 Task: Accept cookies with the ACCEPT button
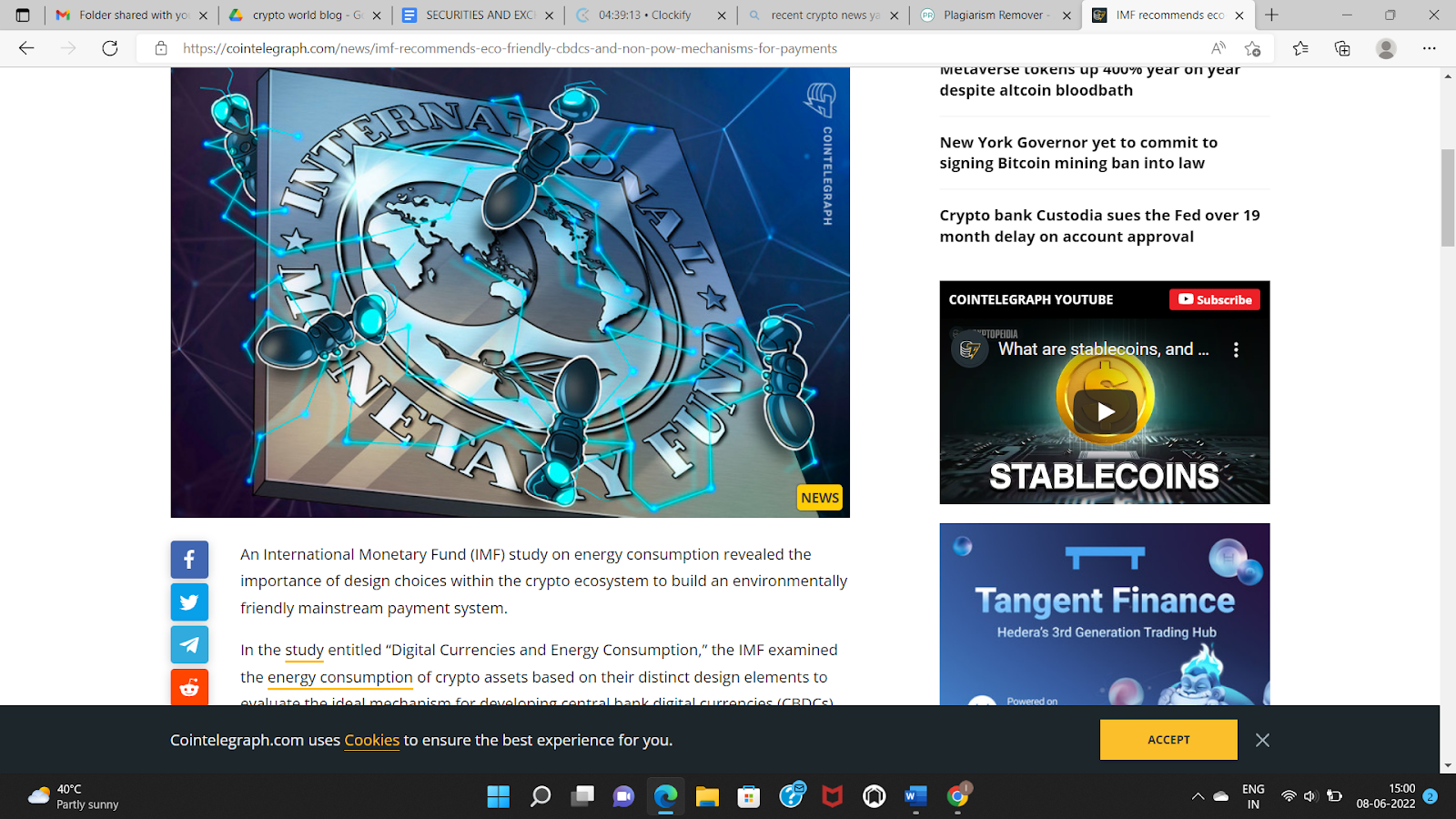click(x=1168, y=740)
